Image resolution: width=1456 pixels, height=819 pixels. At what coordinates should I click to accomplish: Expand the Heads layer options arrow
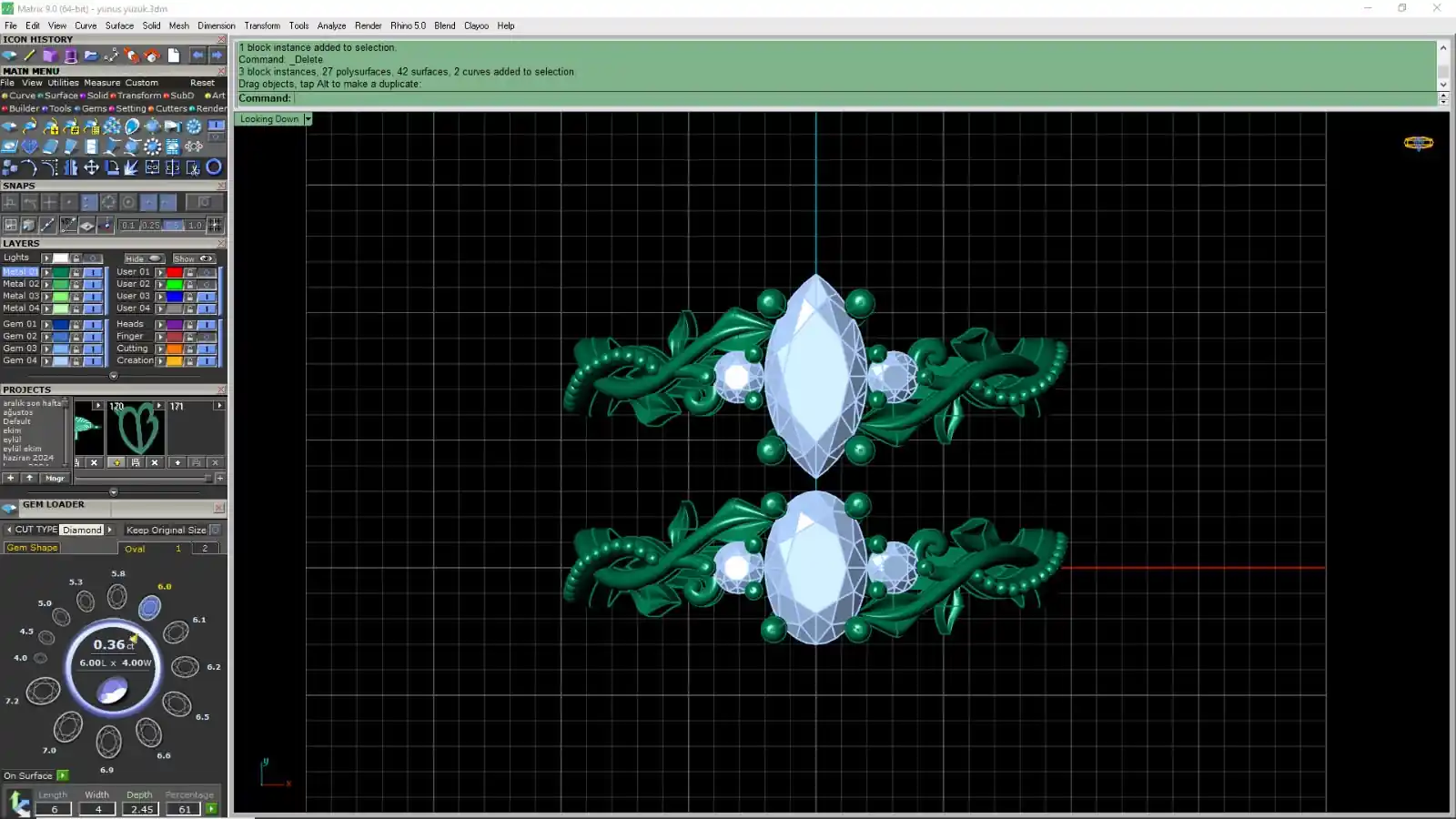pos(160,325)
